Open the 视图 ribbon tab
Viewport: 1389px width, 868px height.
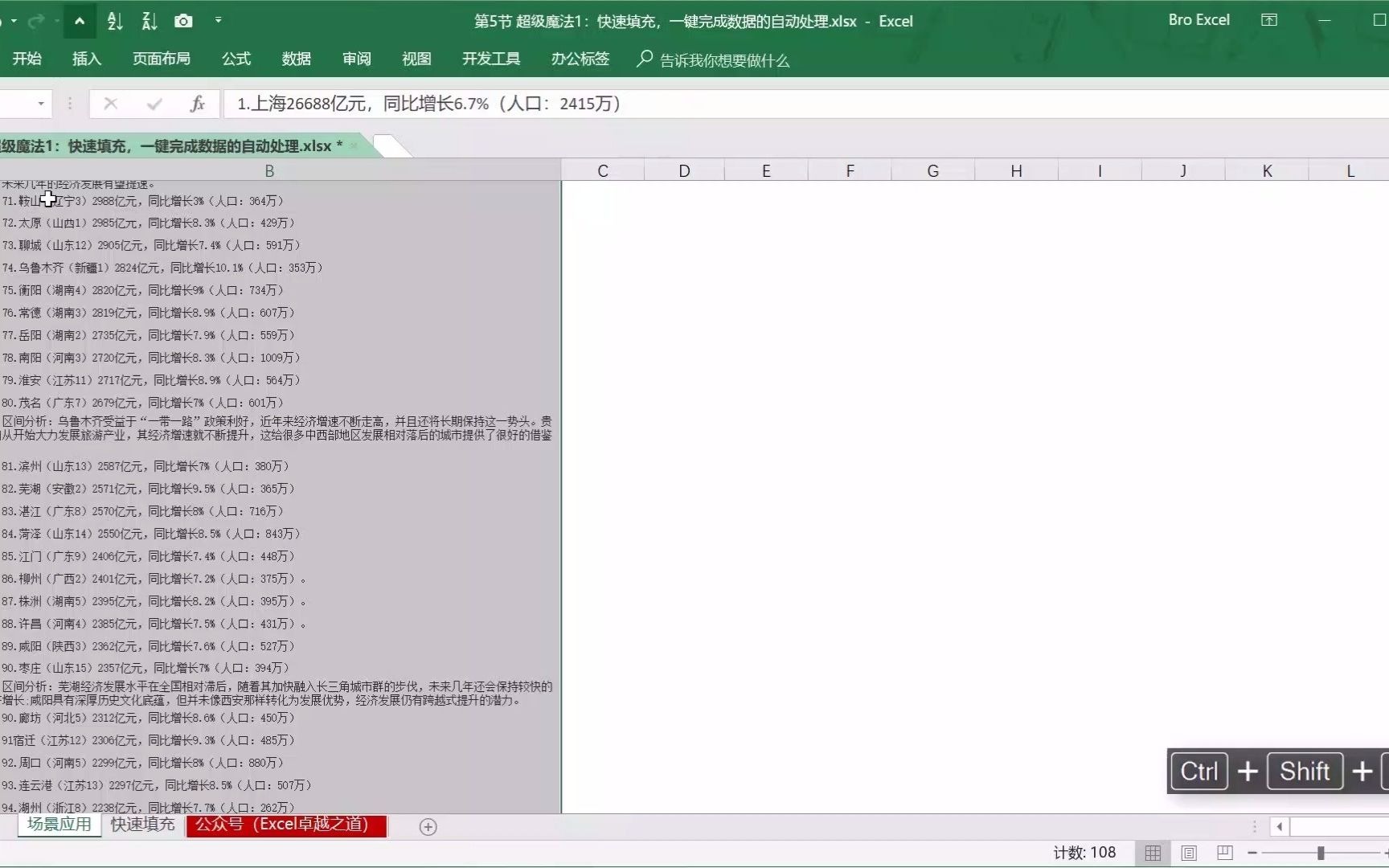click(x=416, y=59)
